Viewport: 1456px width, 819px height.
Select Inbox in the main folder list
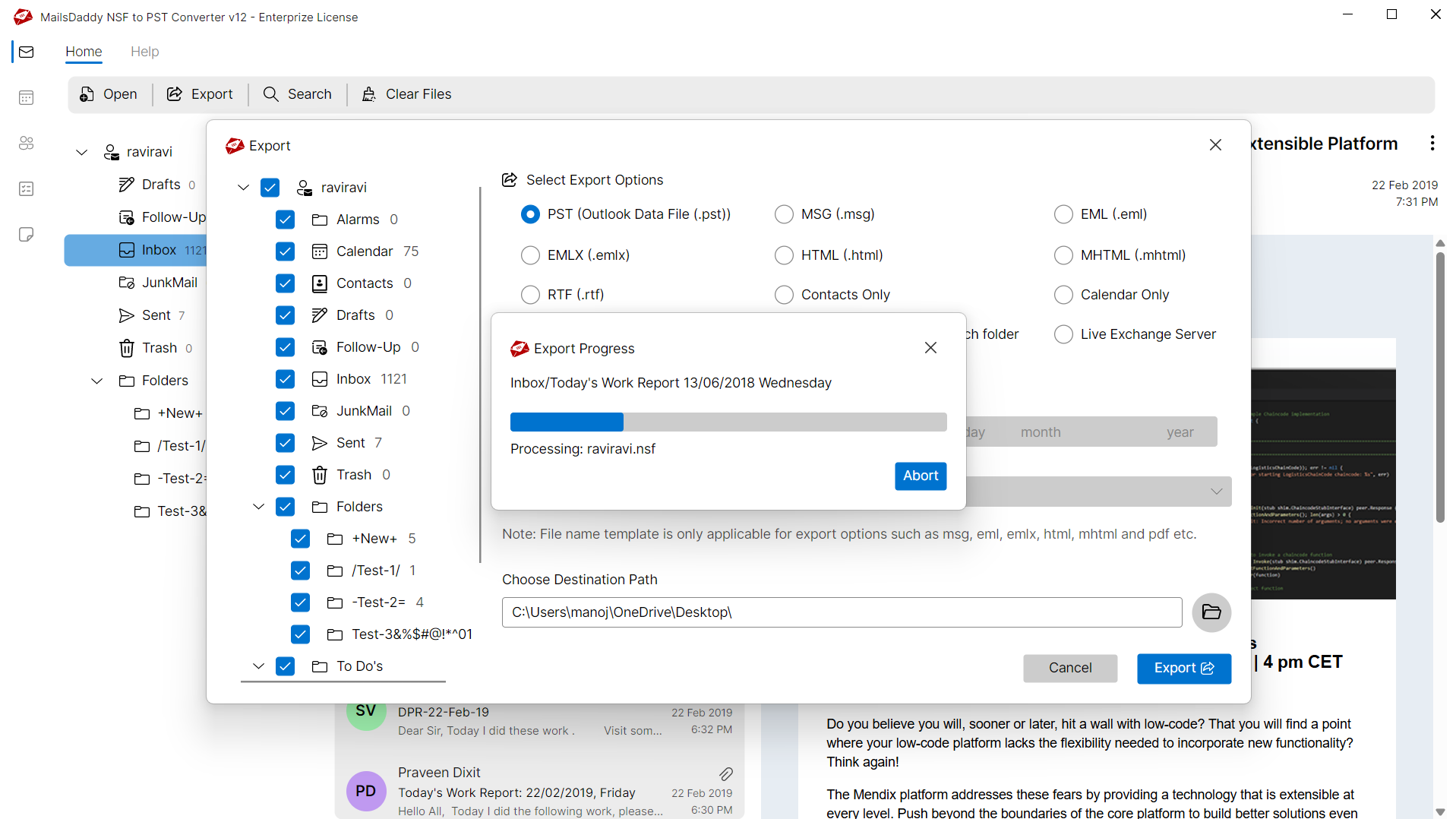136,250
